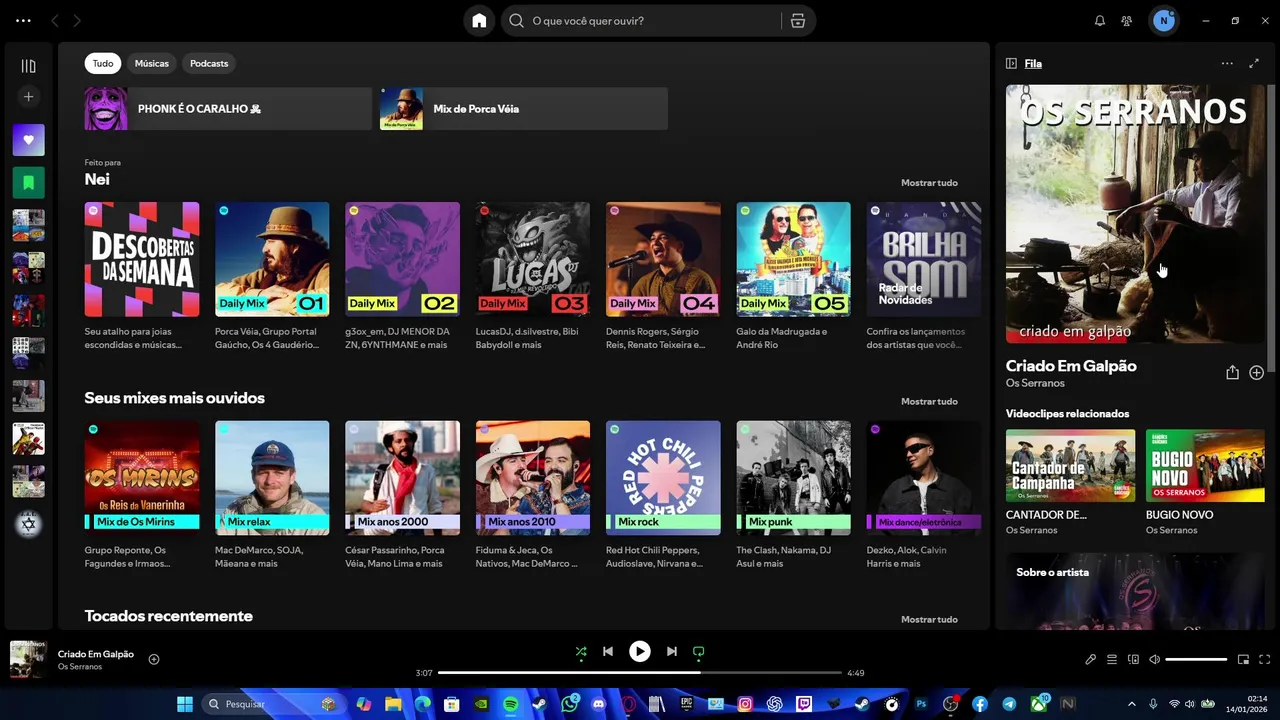Mute the volume speaker icon
Viewport: 1280px width, 720px height.
click(x=1154, y=659)
